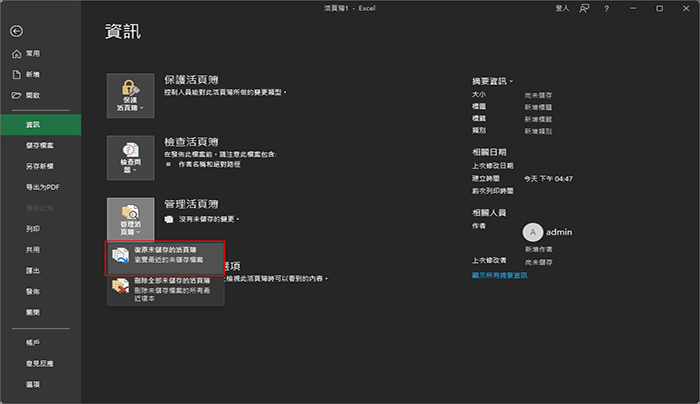Image resolution: width=700 pixels, height=404 pixels.
Task: Click the 管理活頁簿 heading text
Action: coord(191,204)
